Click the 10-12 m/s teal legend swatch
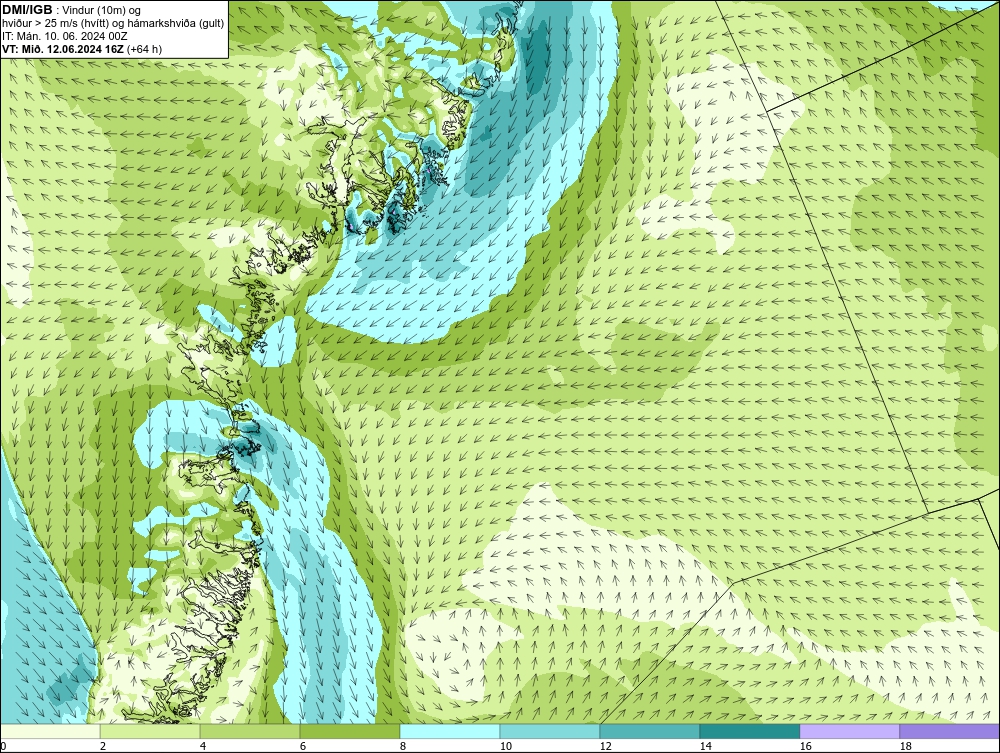The width and height of the screenshot is (1000, 753). (x=550, y=731)
